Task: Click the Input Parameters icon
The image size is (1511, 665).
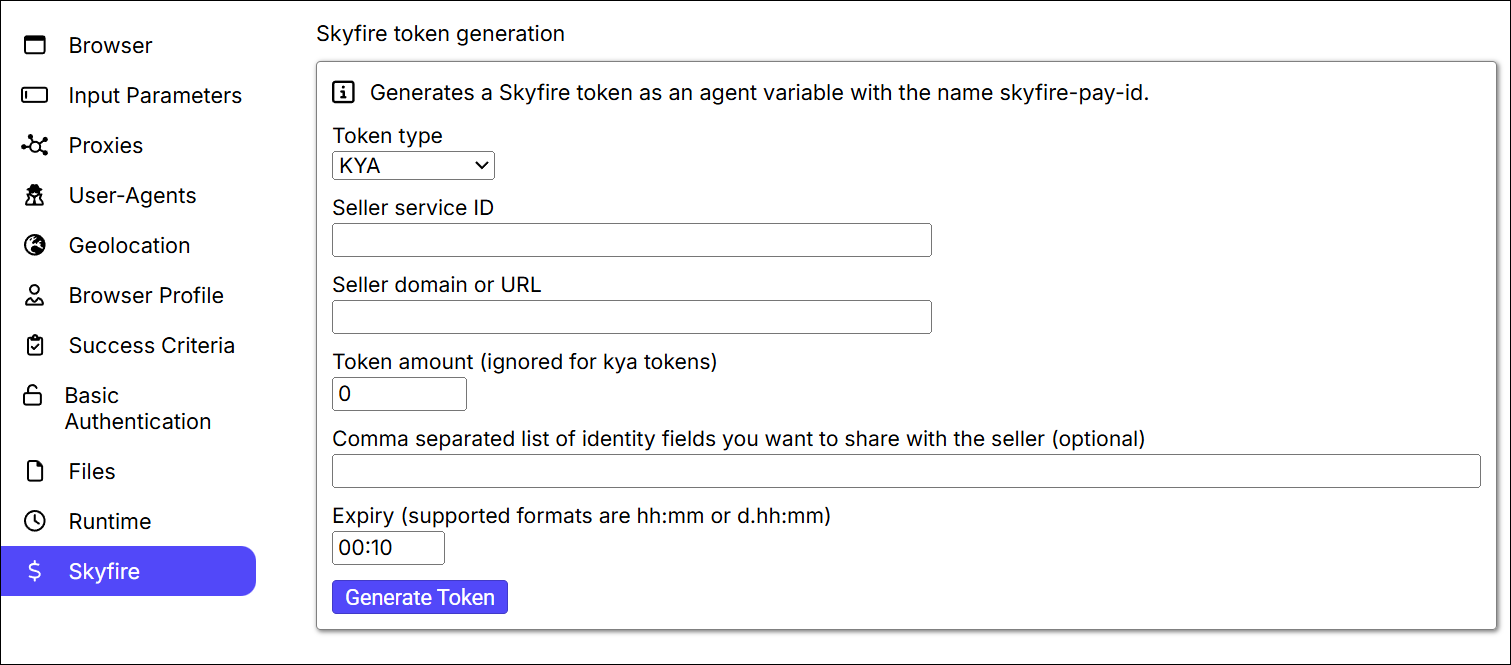Action: coord(35,95)
